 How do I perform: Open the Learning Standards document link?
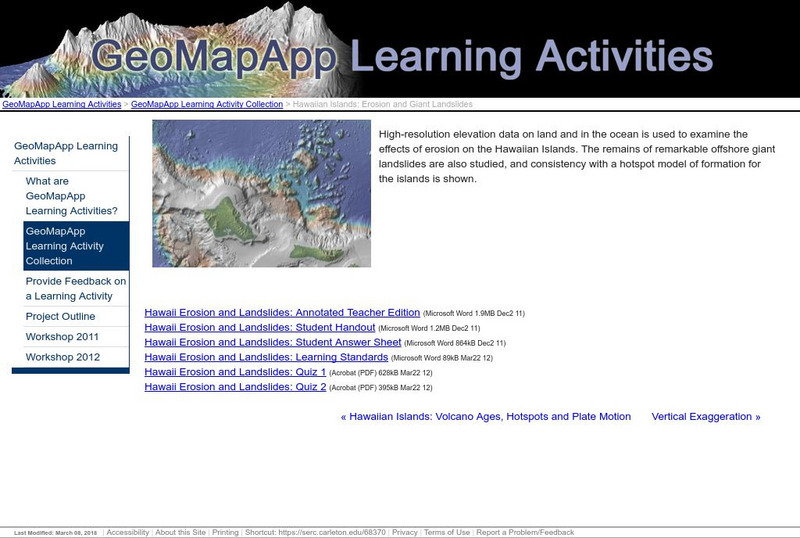pos(266,357)
